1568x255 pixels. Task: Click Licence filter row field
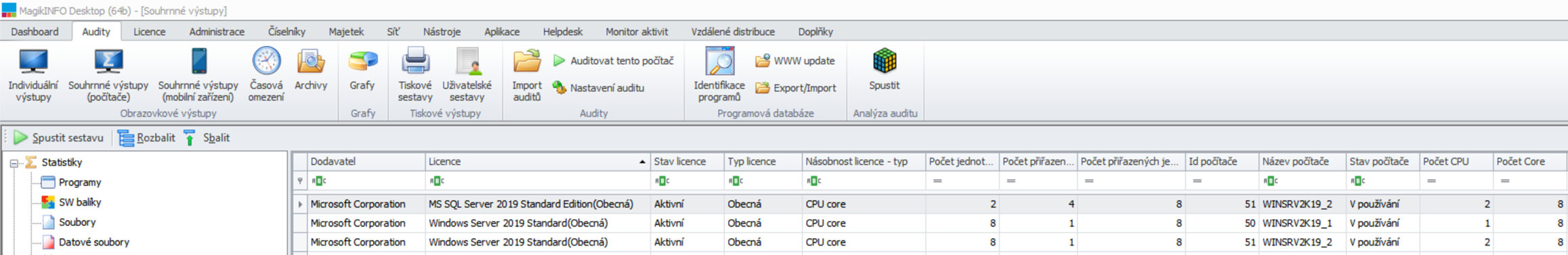coord(537,181)
